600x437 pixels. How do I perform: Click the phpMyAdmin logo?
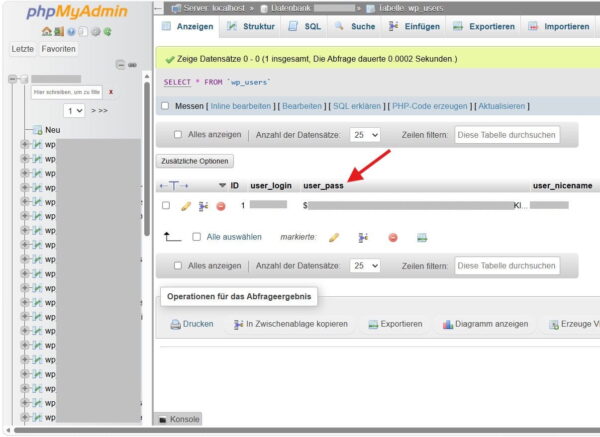point(77,11)
